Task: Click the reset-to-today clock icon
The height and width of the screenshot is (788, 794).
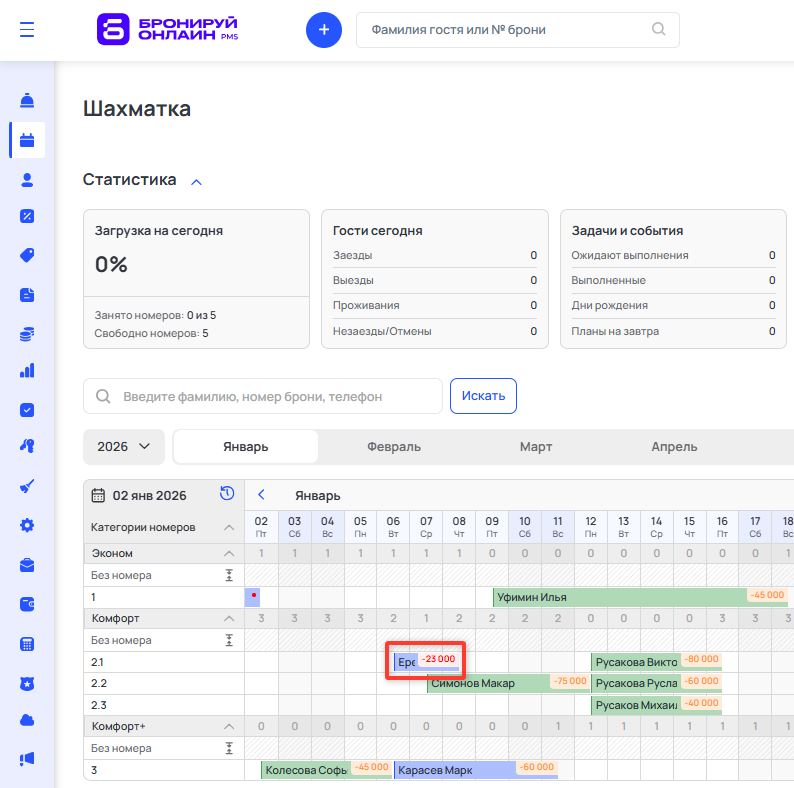Action: coord(227,494)
